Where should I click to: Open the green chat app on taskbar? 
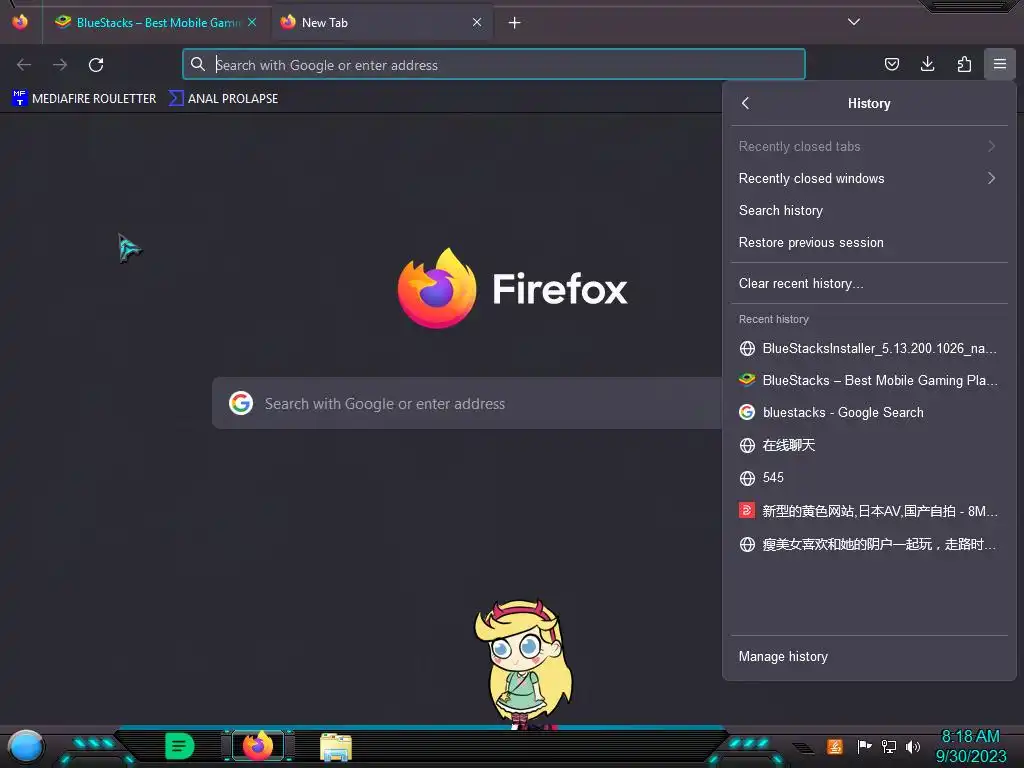pos(179,746)
